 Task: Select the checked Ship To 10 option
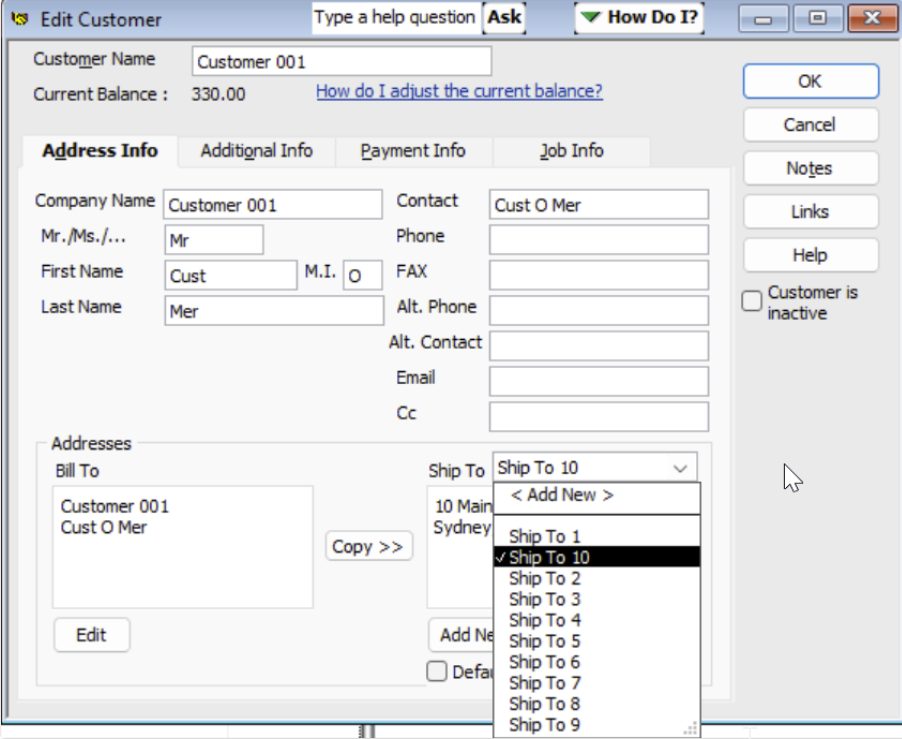pos(597,557)
